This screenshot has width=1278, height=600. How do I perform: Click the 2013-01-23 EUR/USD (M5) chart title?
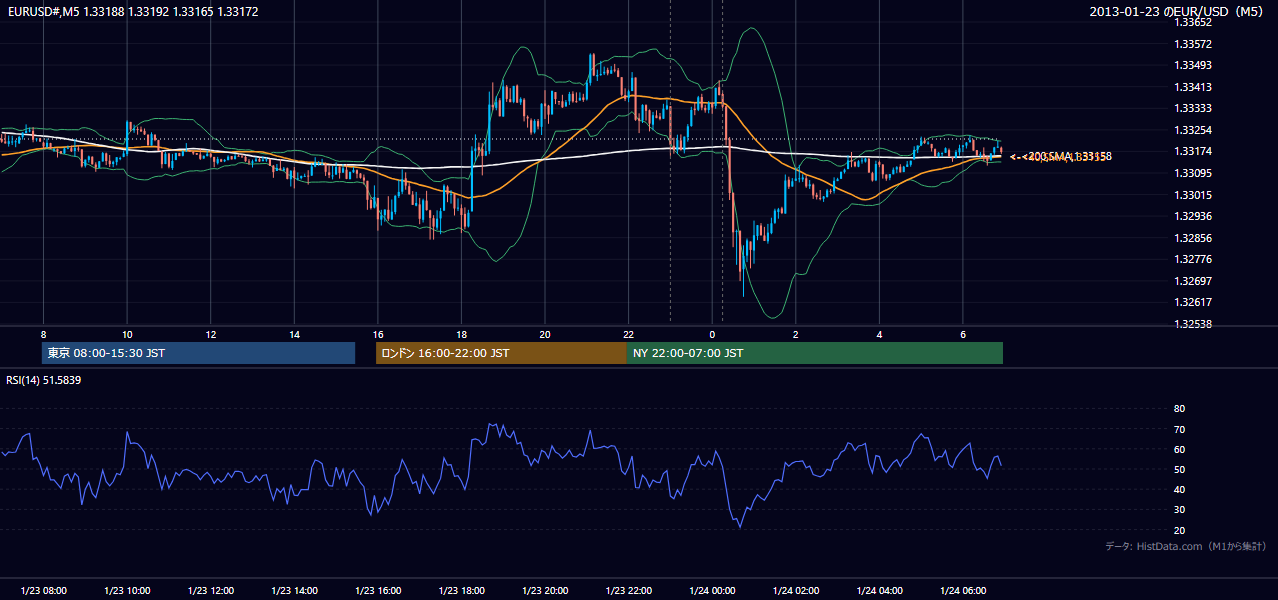(1176, 11)
